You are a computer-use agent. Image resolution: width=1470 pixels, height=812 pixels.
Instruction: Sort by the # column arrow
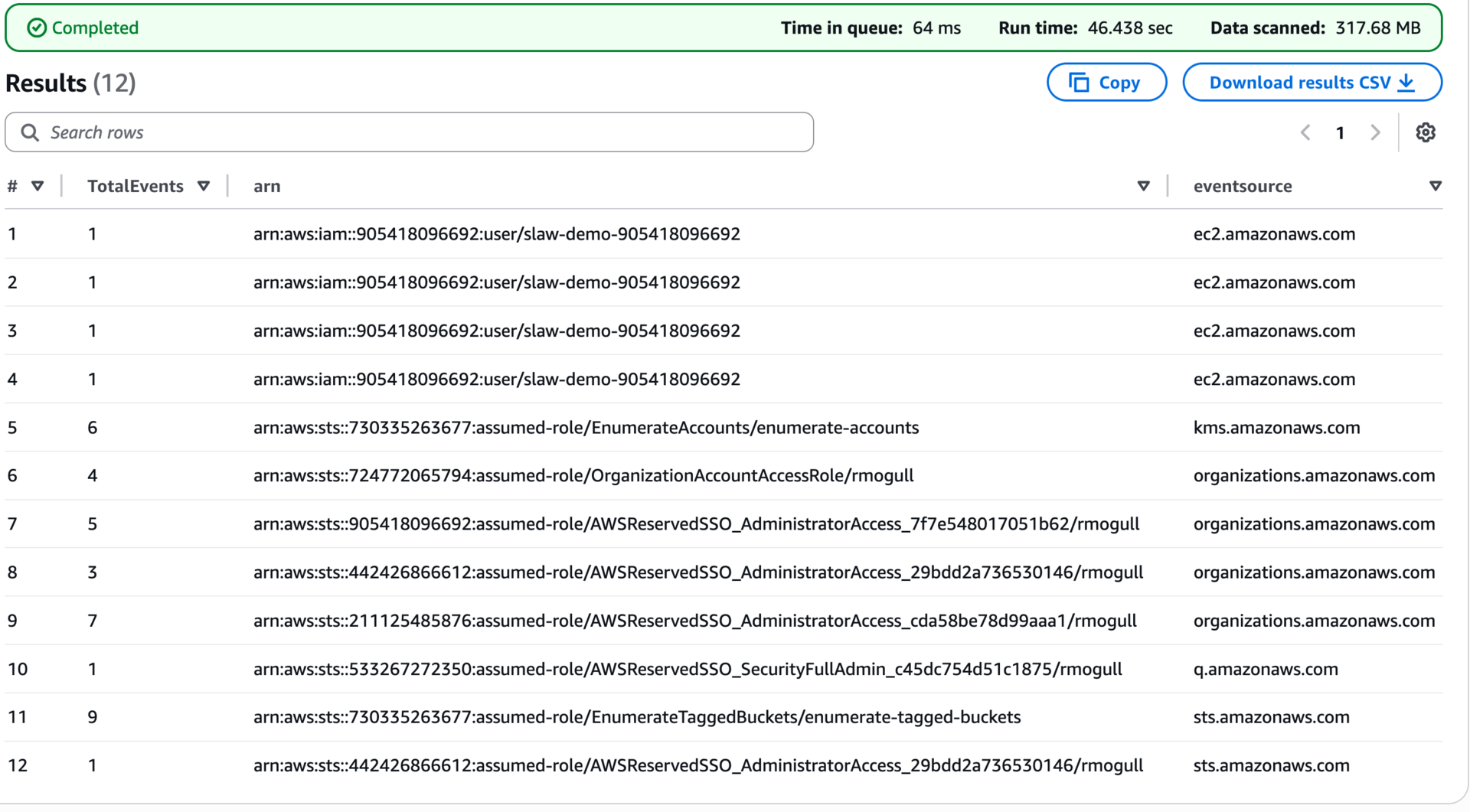pos(38,186)
